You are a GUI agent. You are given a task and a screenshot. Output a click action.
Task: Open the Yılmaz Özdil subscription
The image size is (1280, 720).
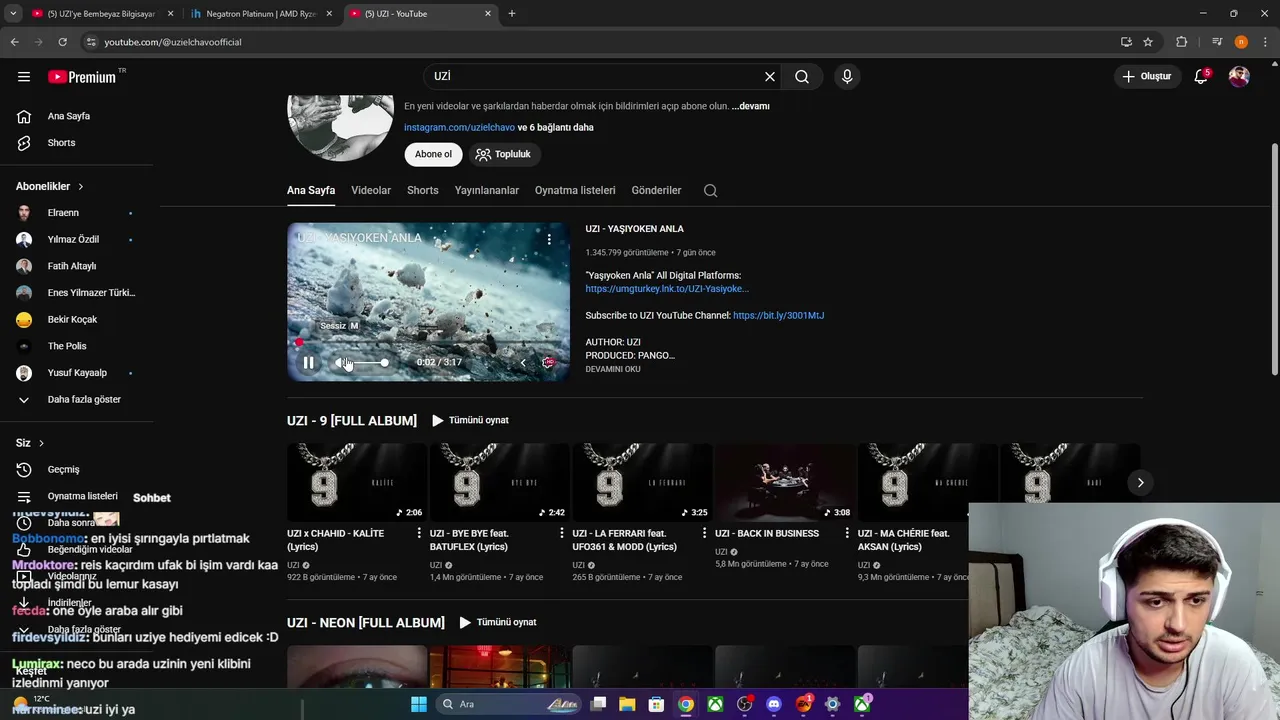coord(75,240)
